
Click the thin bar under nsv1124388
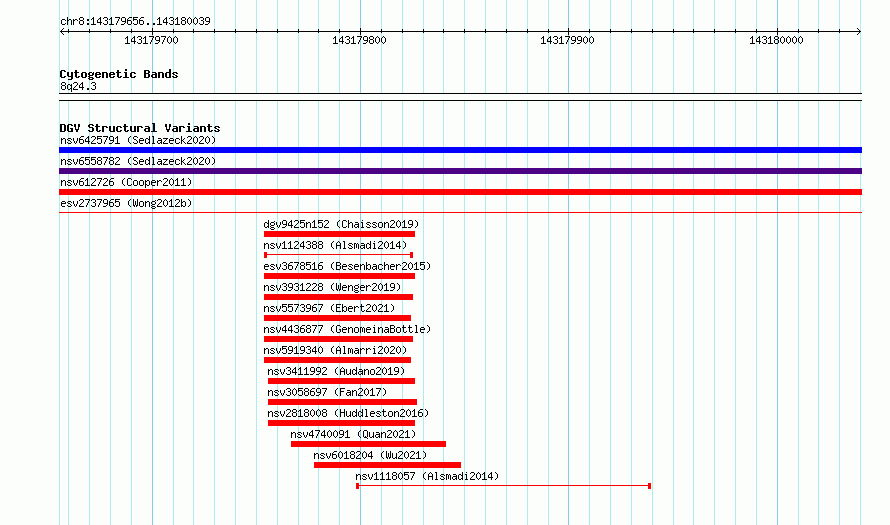338,255
